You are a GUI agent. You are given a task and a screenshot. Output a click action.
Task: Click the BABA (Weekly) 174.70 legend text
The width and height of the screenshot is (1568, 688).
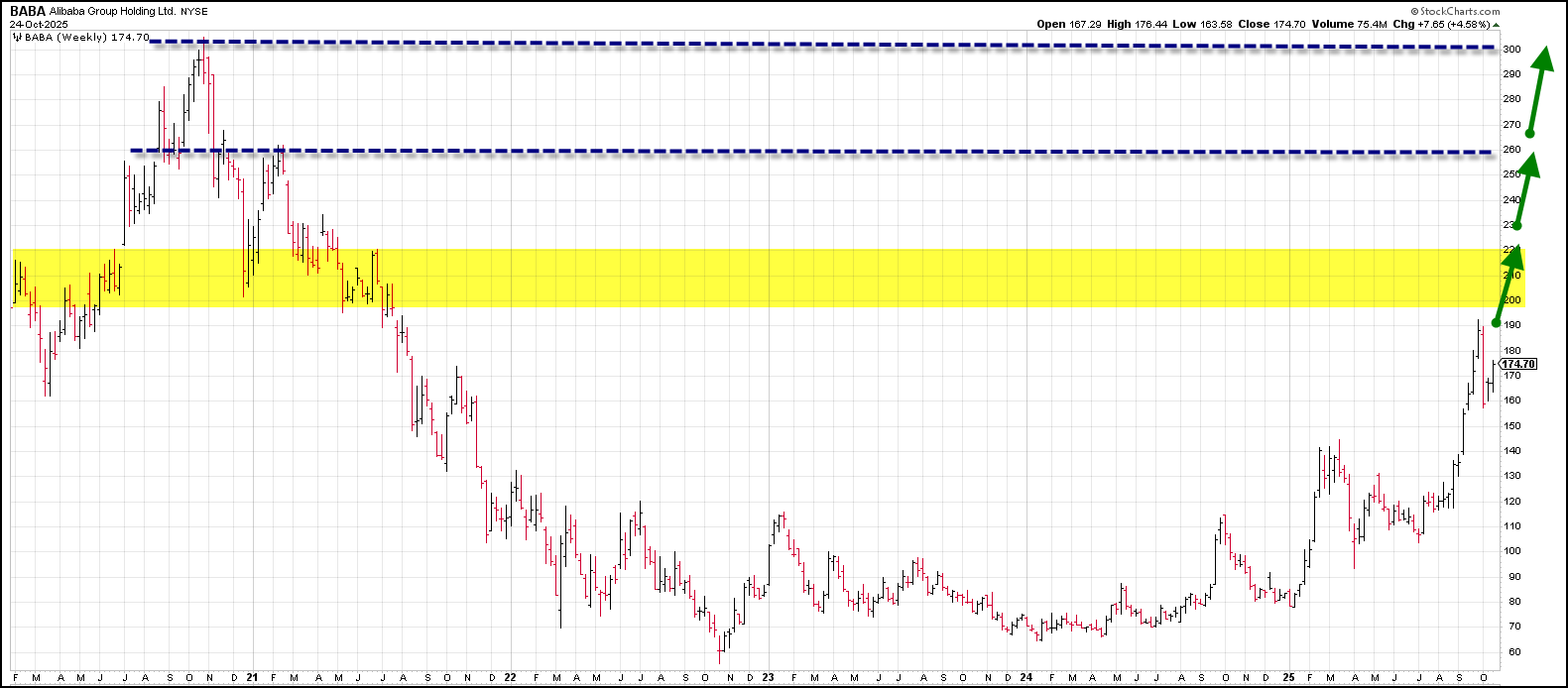[86, 37]
